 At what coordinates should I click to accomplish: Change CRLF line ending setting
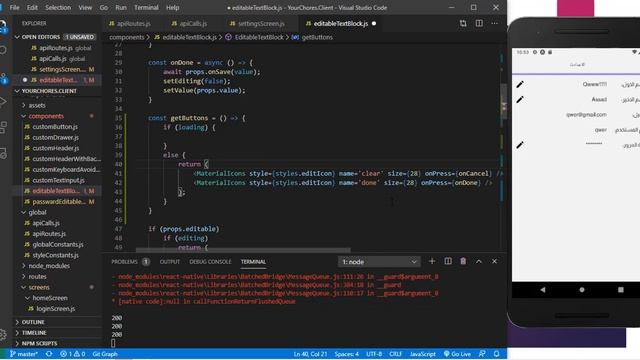[396, 354]
